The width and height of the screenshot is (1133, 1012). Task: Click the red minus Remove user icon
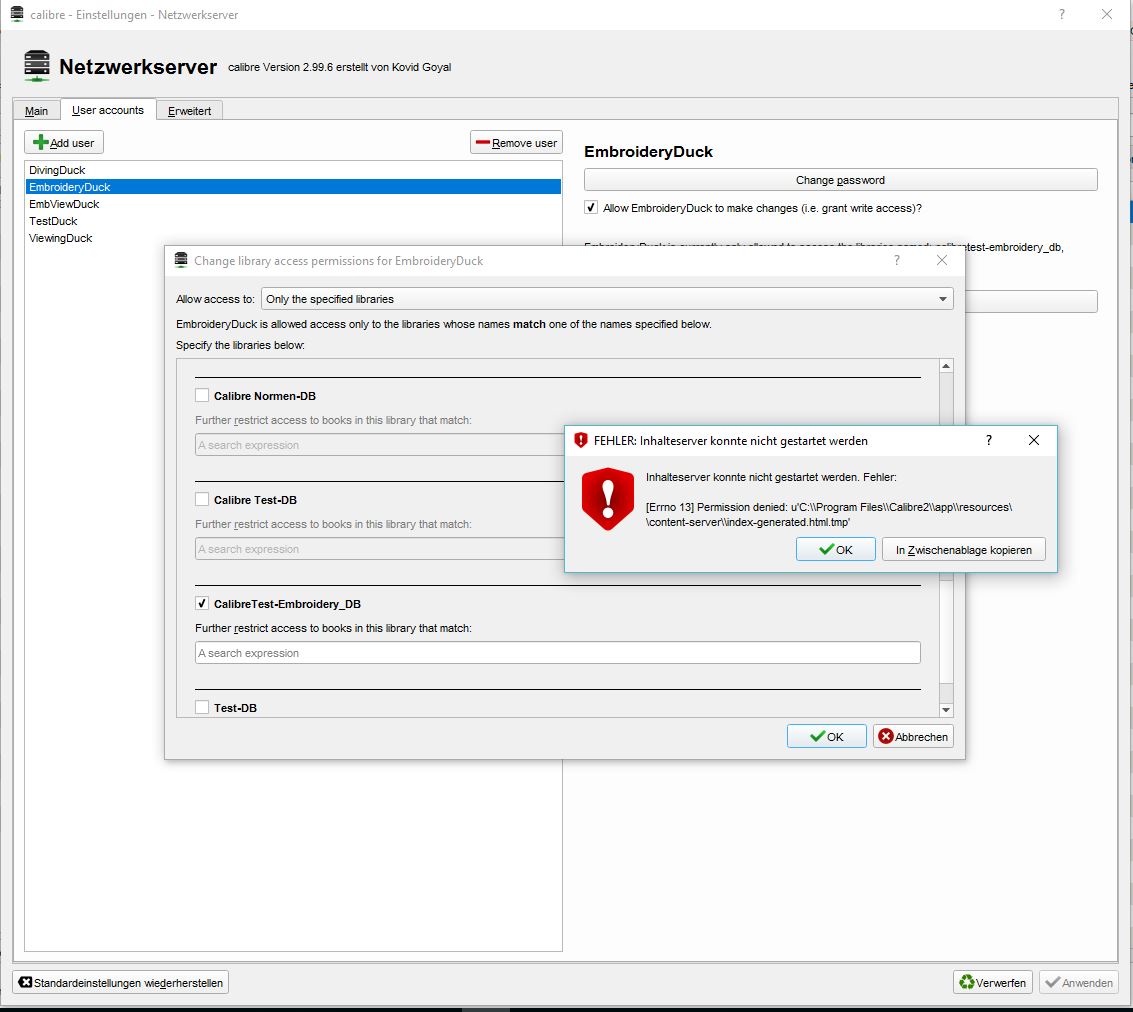click(x=483, y=143)
